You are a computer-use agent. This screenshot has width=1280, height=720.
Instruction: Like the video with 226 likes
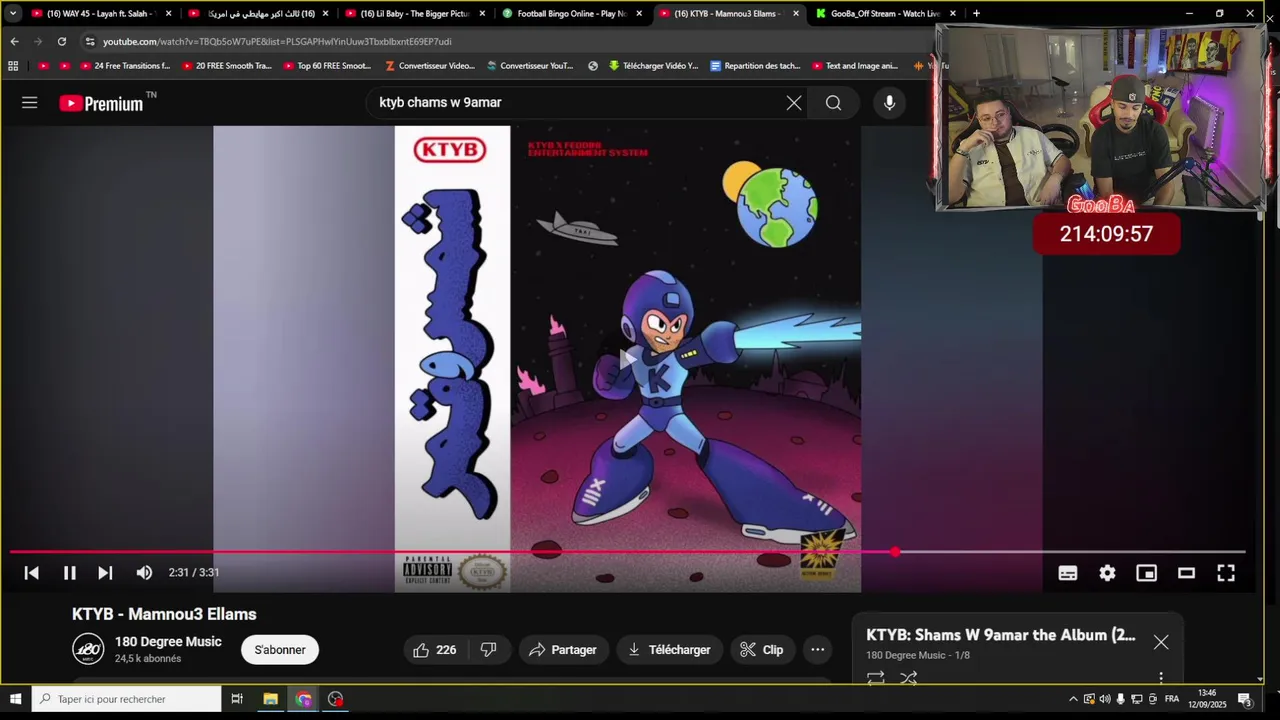(x=435, y=650)
